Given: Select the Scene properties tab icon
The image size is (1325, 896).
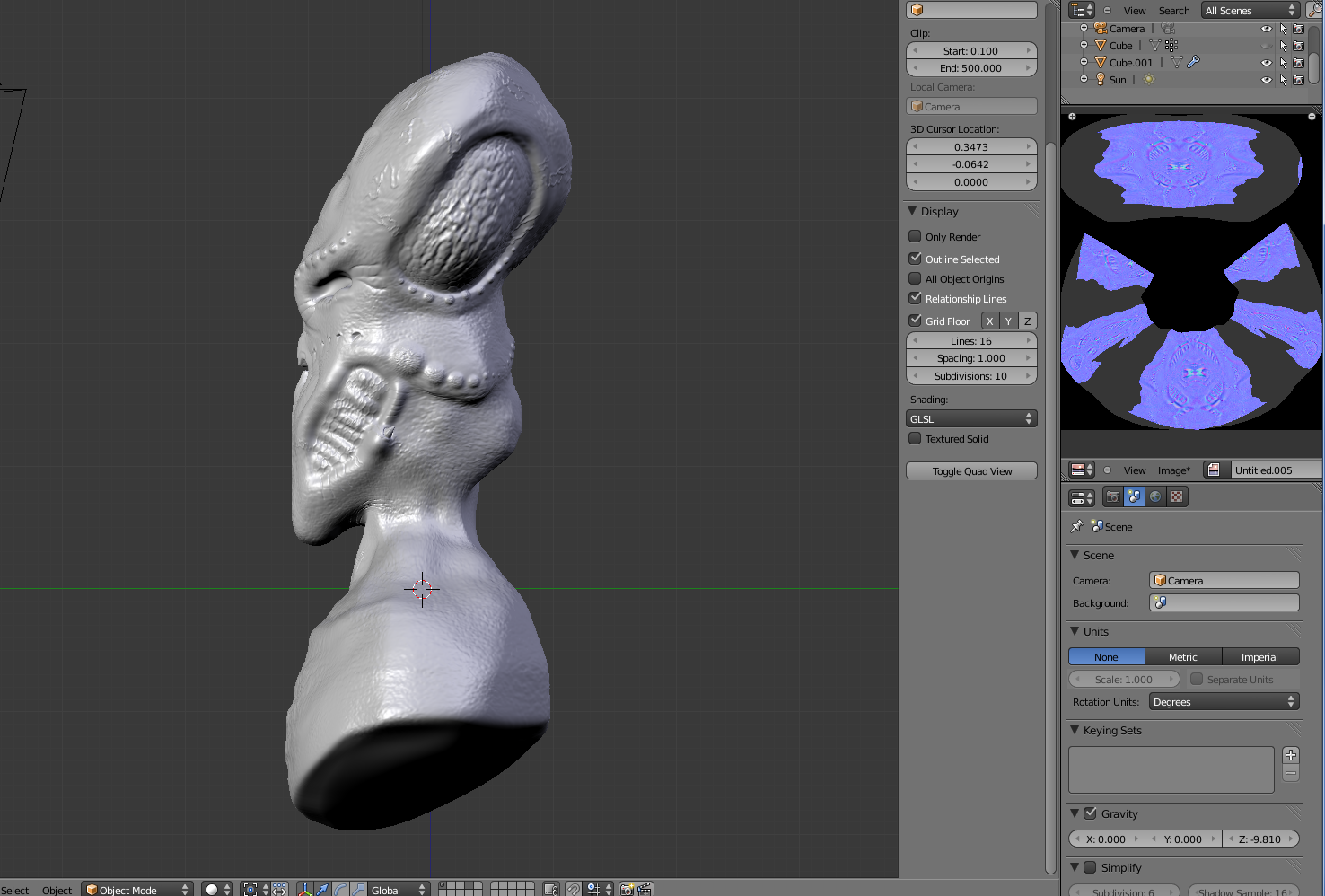Looking at the screenshot, I should (x=1134, y=496).
